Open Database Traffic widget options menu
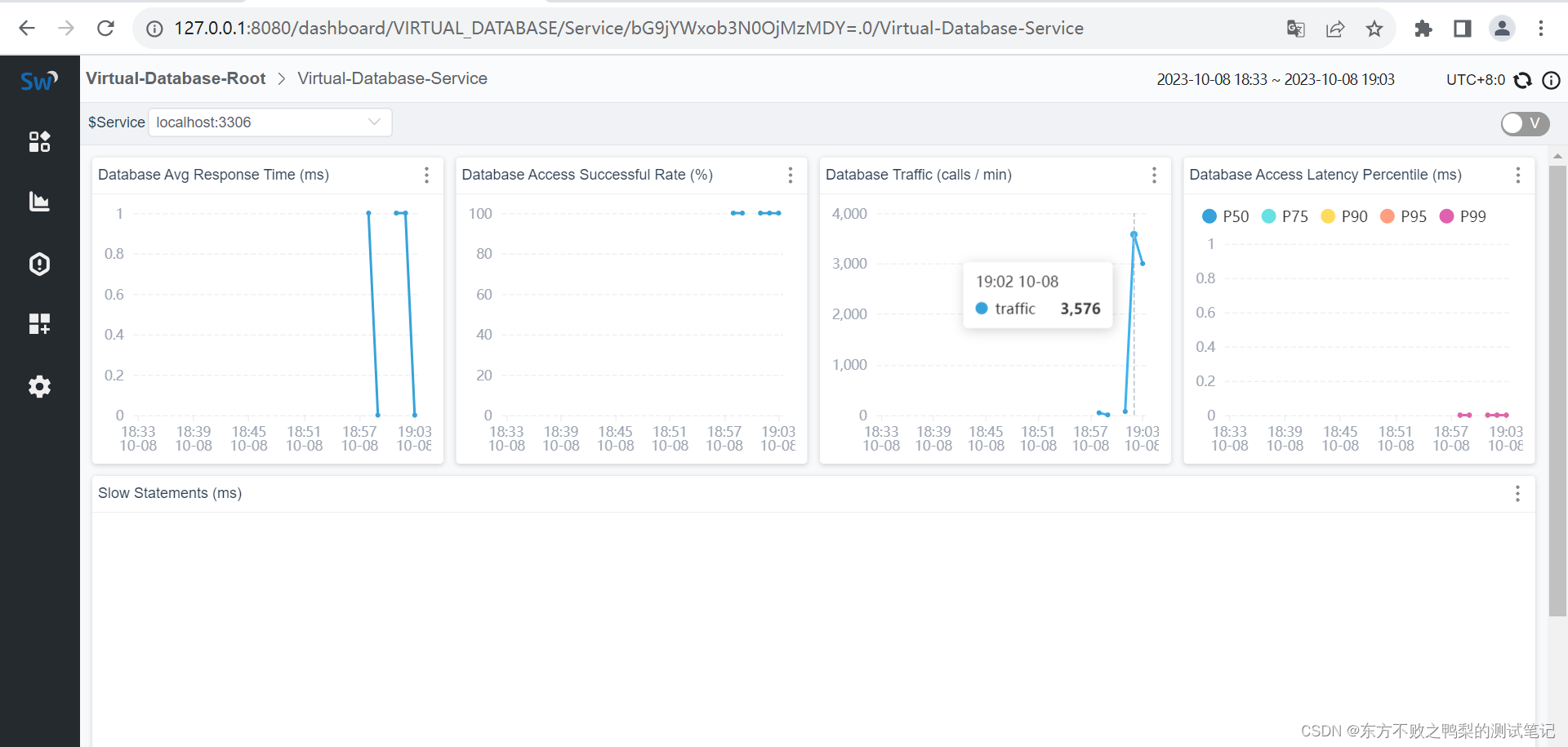 coord(1154,175)
